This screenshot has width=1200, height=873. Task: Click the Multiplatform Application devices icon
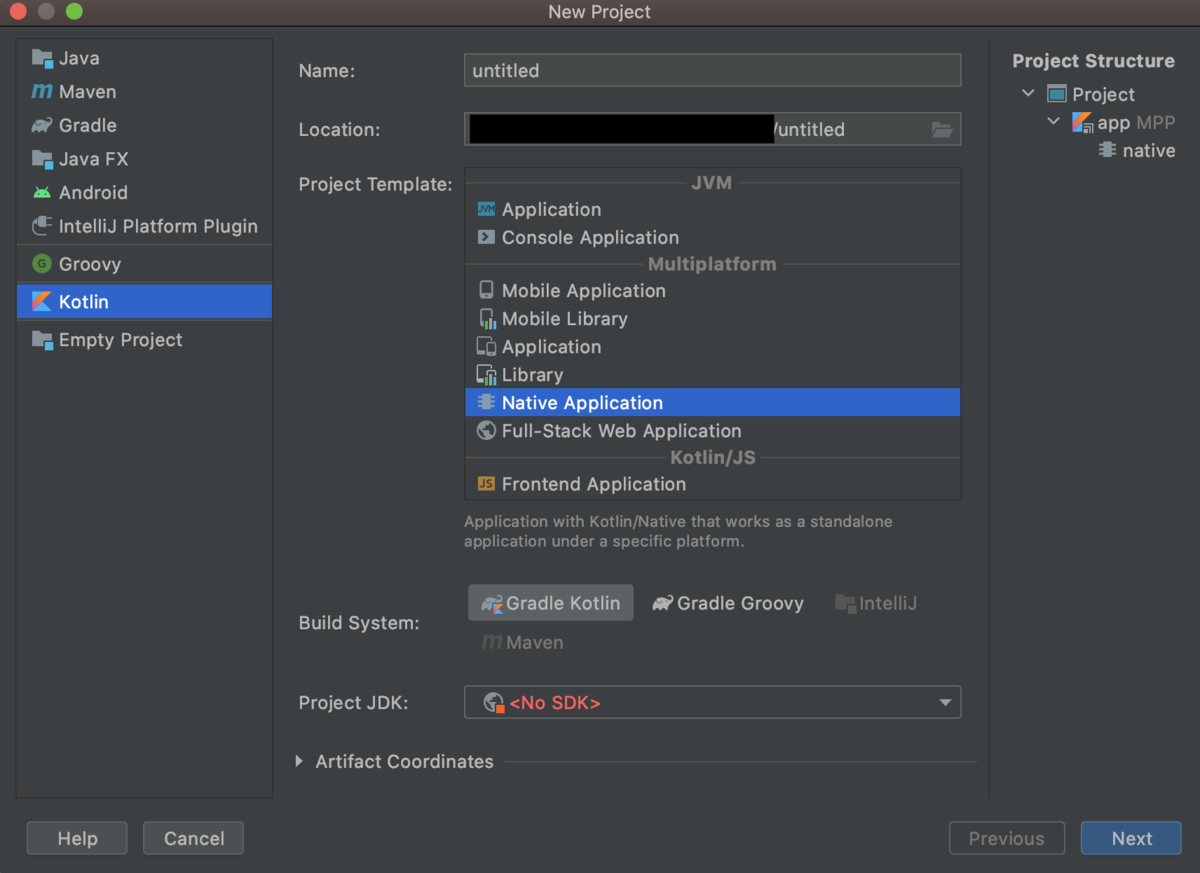pyautogui.click(x=487, y=347)
